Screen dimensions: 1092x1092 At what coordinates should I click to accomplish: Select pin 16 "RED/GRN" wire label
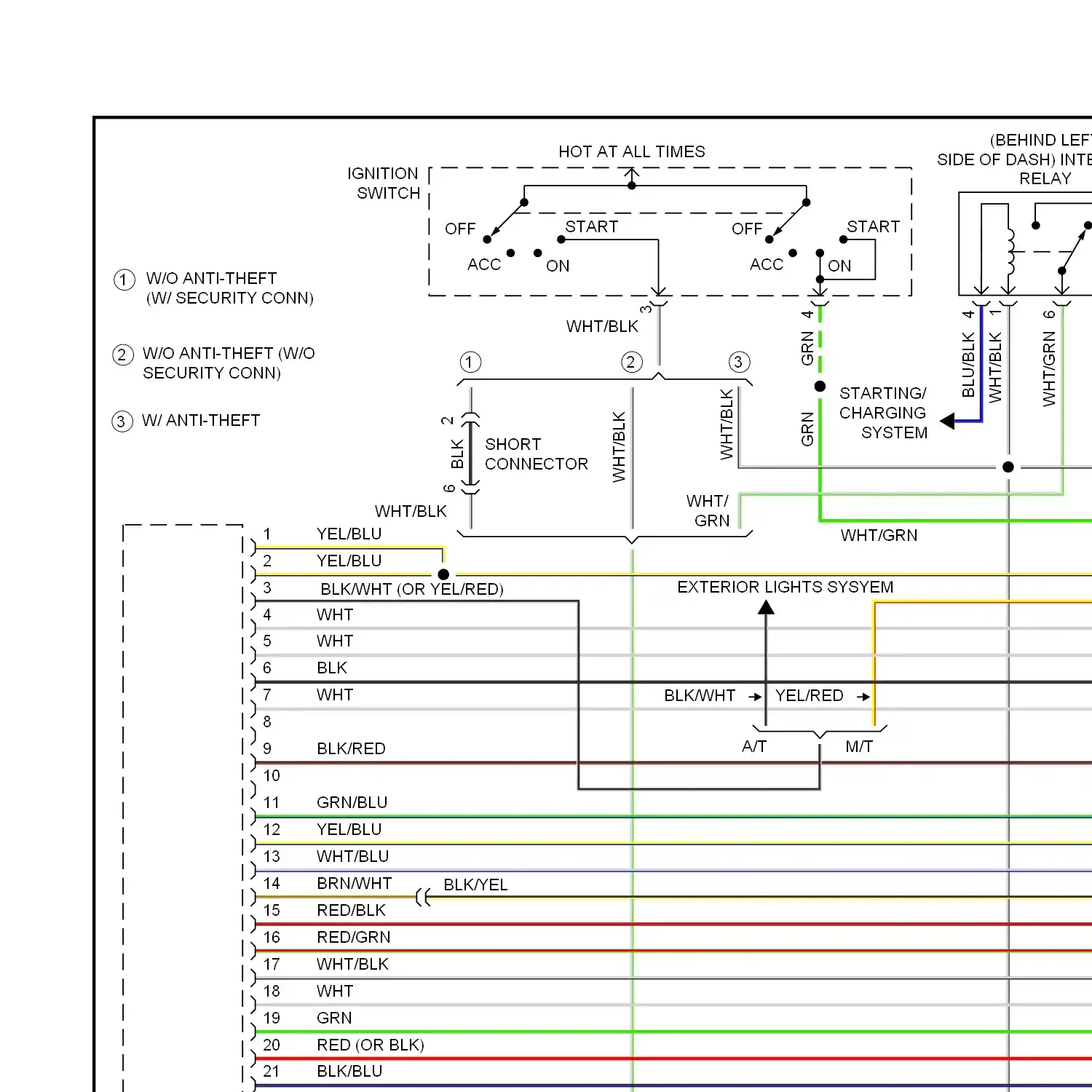coord(353,937)
